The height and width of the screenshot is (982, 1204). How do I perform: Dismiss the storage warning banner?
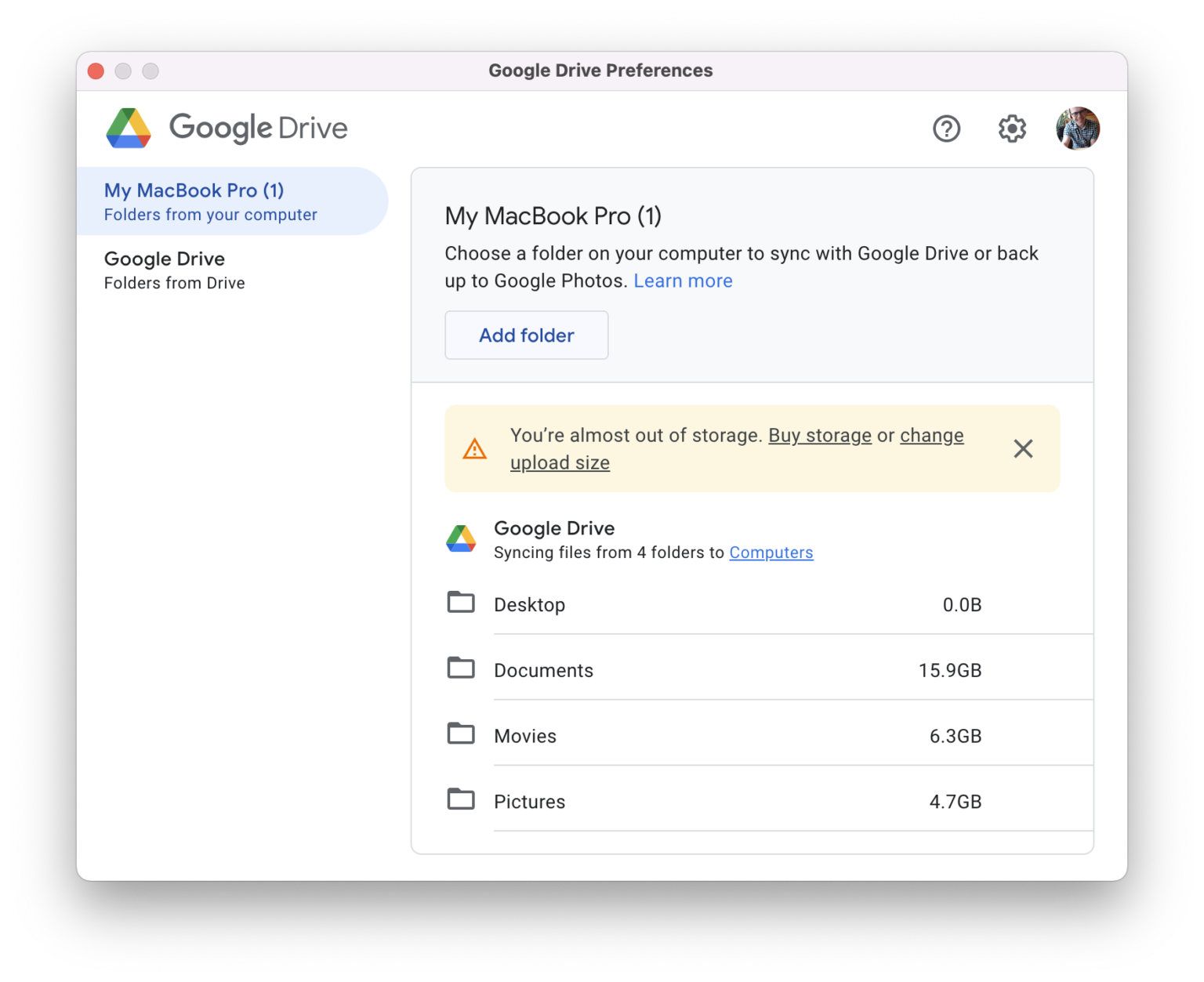[x=1023, y=448]
